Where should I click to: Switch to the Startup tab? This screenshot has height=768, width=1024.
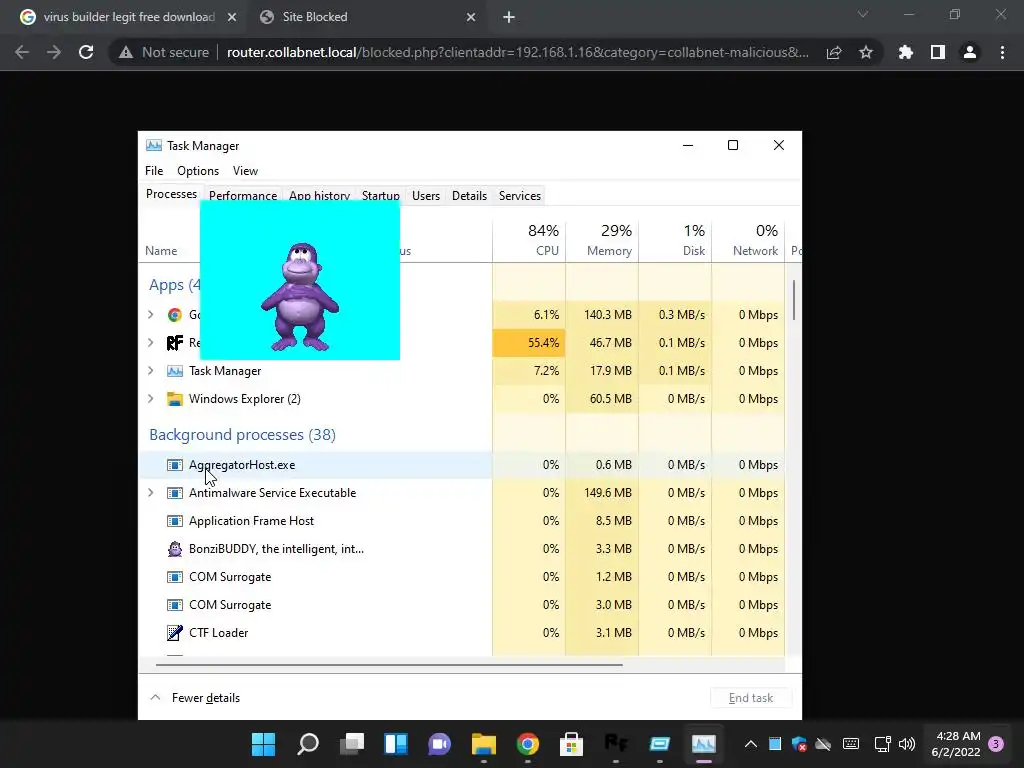tap(381, 195)
